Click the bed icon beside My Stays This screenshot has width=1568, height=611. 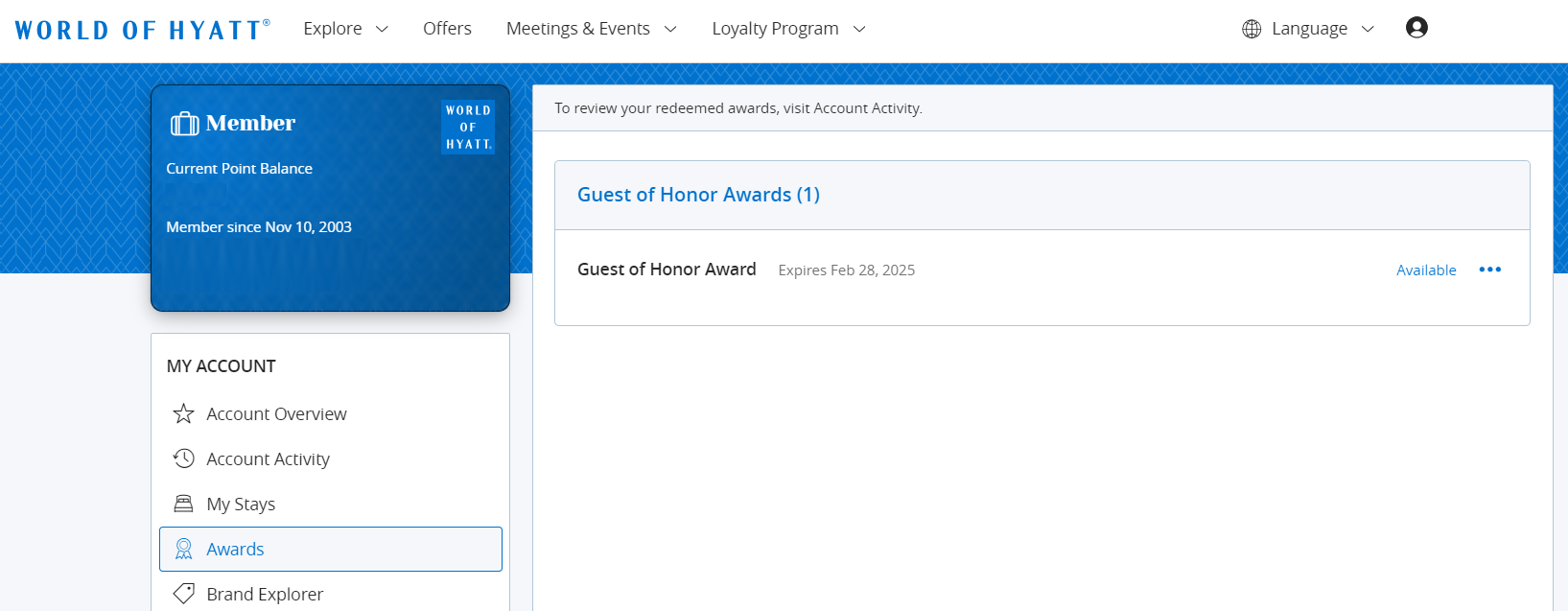click(183, 504)
